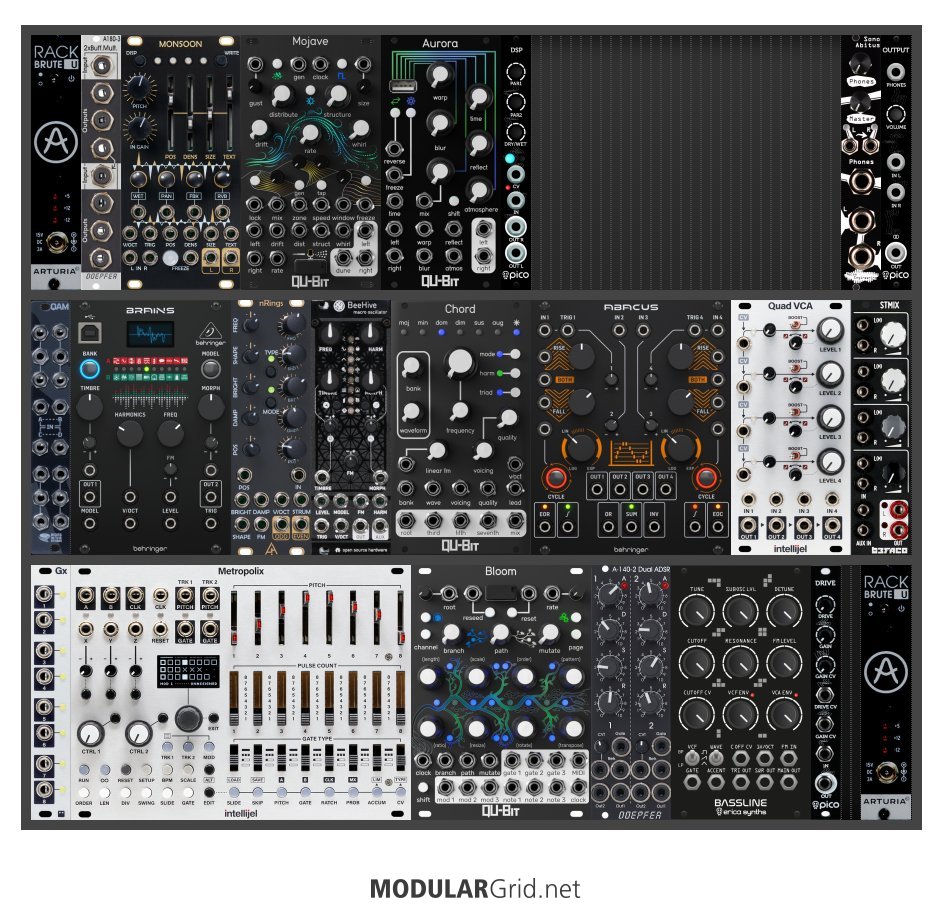
Task: Click the intellijel logo on Quad VCA
Action: coord(790,549)
